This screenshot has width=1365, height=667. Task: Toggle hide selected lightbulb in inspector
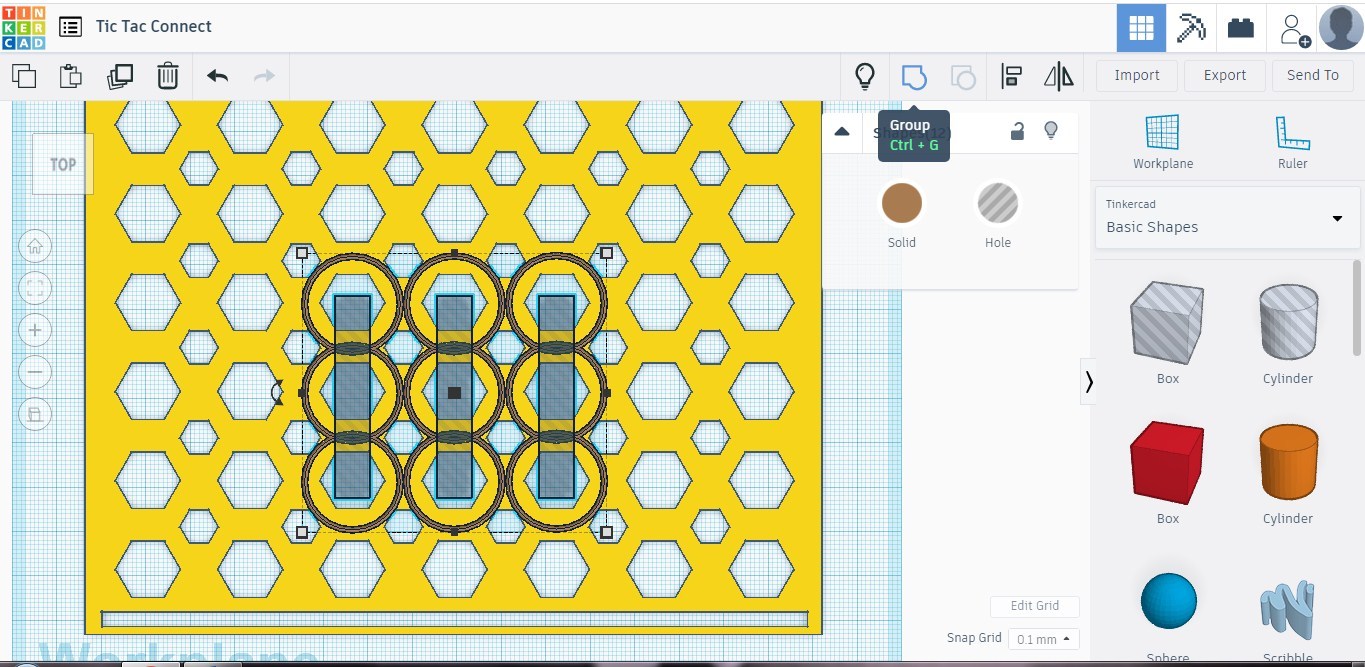pos(1051,131)
